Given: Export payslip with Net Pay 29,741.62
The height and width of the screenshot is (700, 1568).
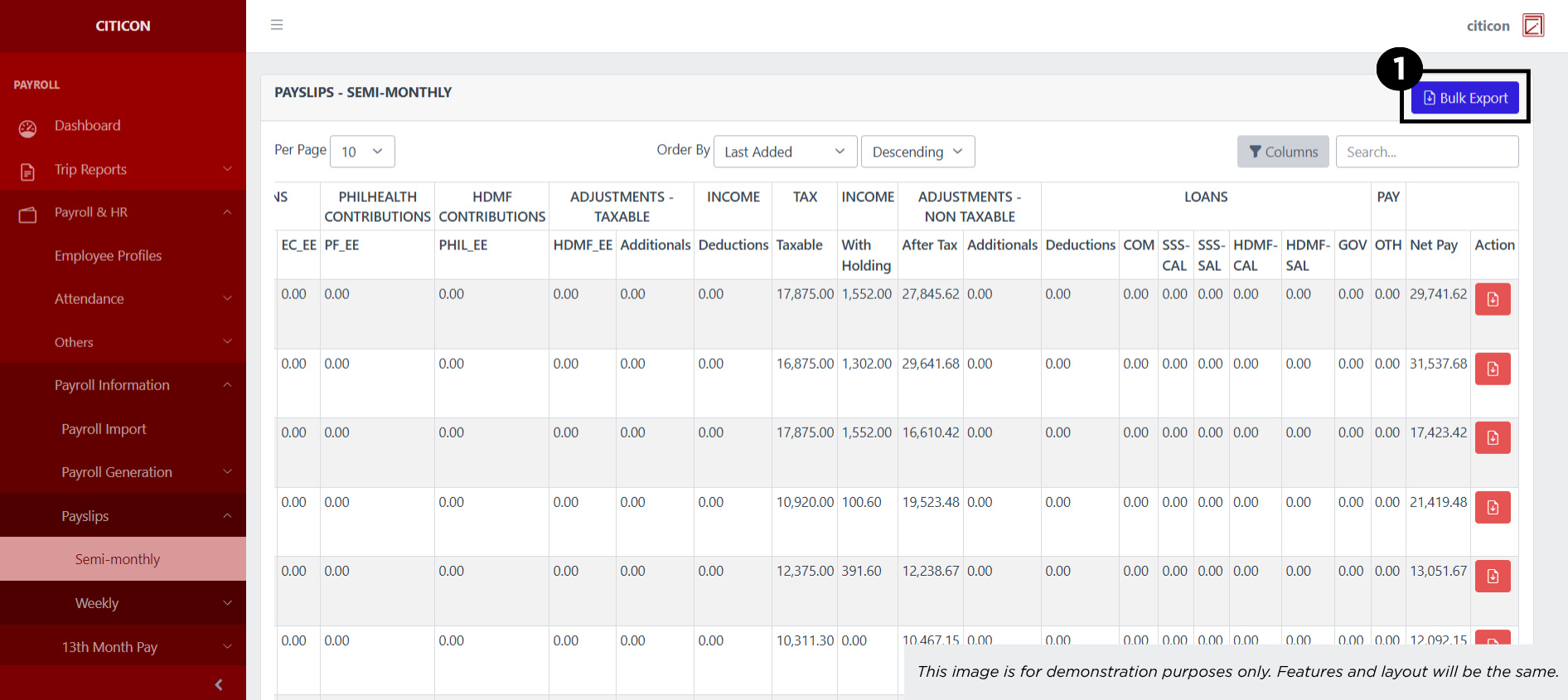Looking at the screenshot, I should click(1492, 299).
